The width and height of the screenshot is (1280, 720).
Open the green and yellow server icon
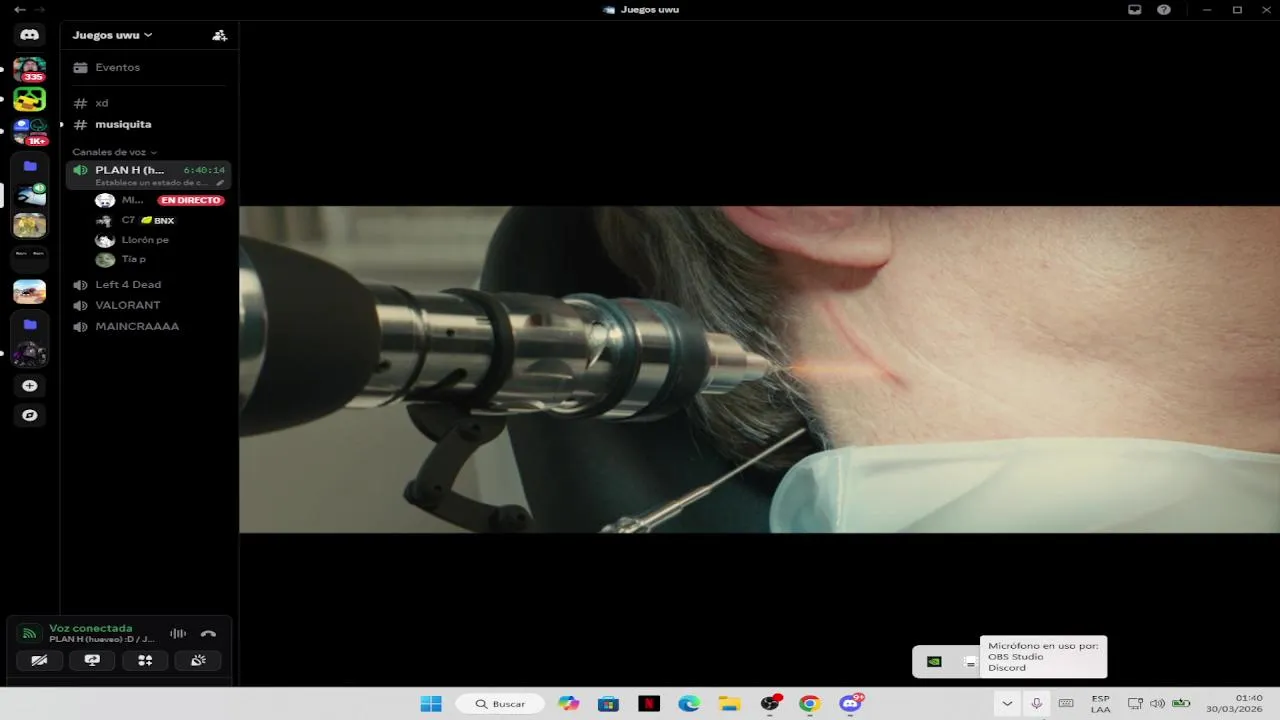(x=29, y=99)
